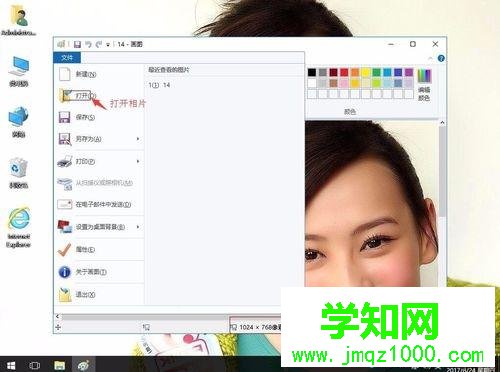Pick the blue-gray color swatch
This screenshot has height=372, width=500.
398,83
